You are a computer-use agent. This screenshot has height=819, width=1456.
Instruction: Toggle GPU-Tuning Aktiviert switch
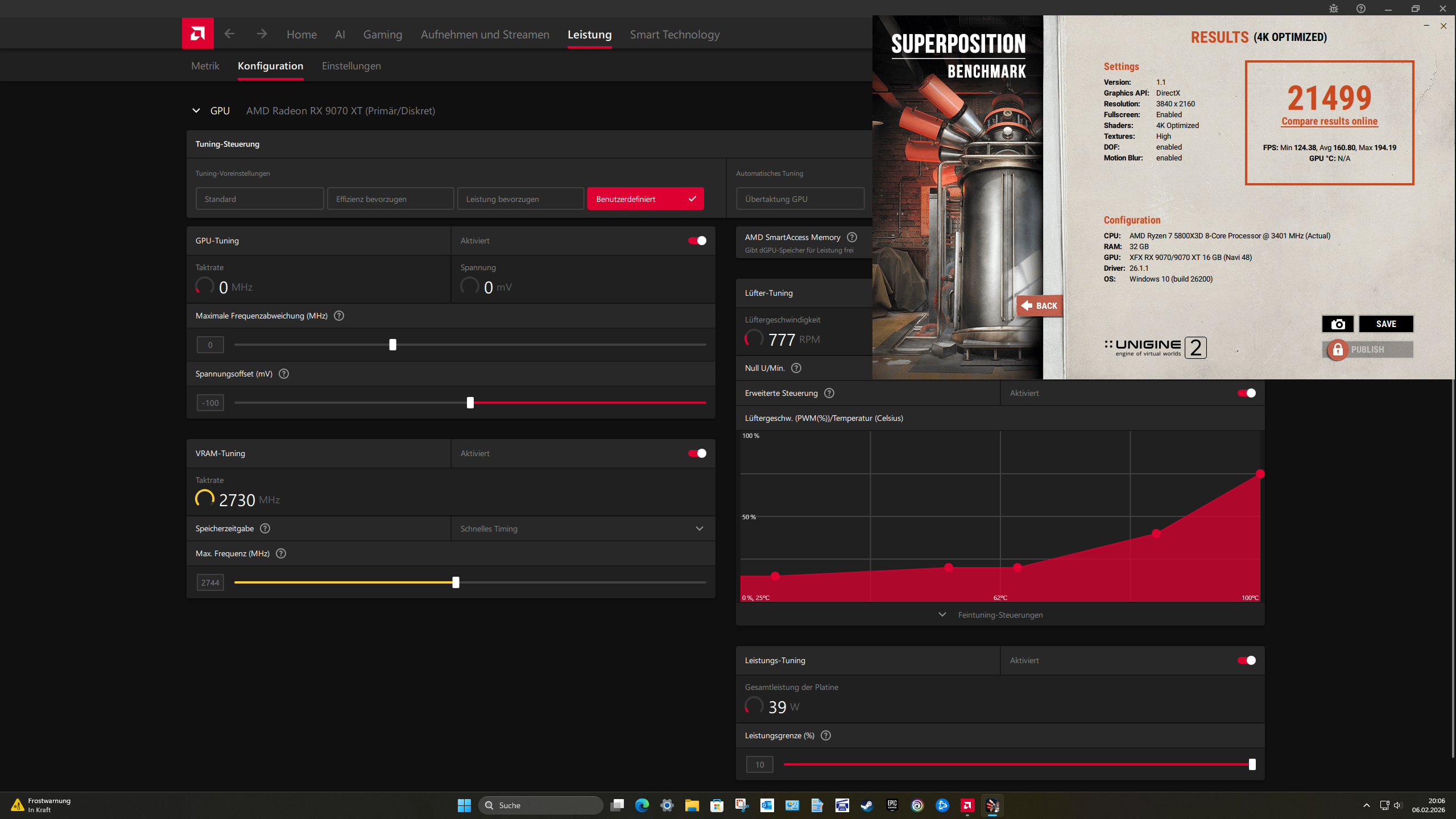[697, 241]
